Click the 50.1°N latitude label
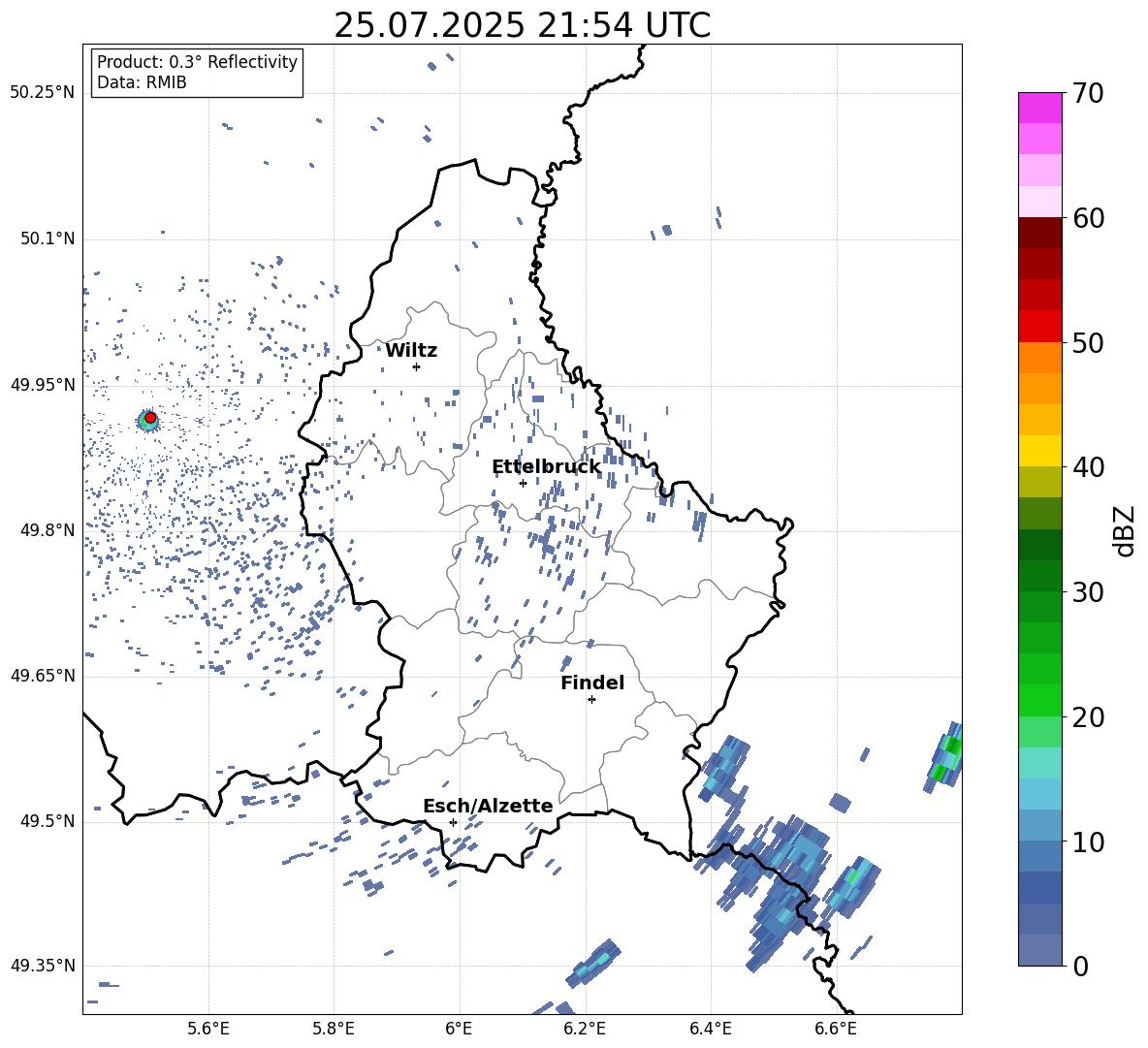This screenshot has height=1048, width=1148. click(x=48, y=239)
